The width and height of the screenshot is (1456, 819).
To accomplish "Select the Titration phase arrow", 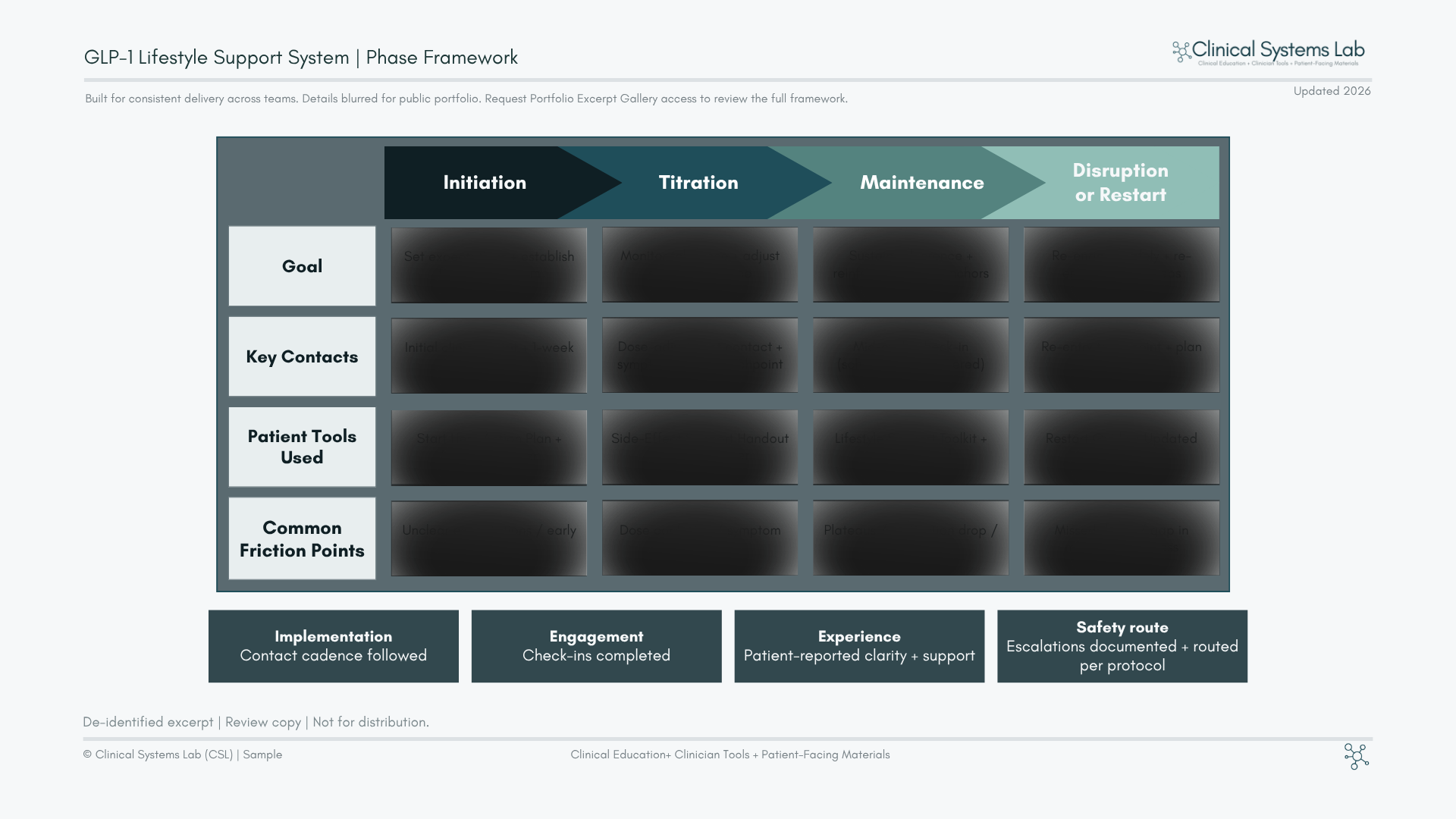I will [698, 183].
